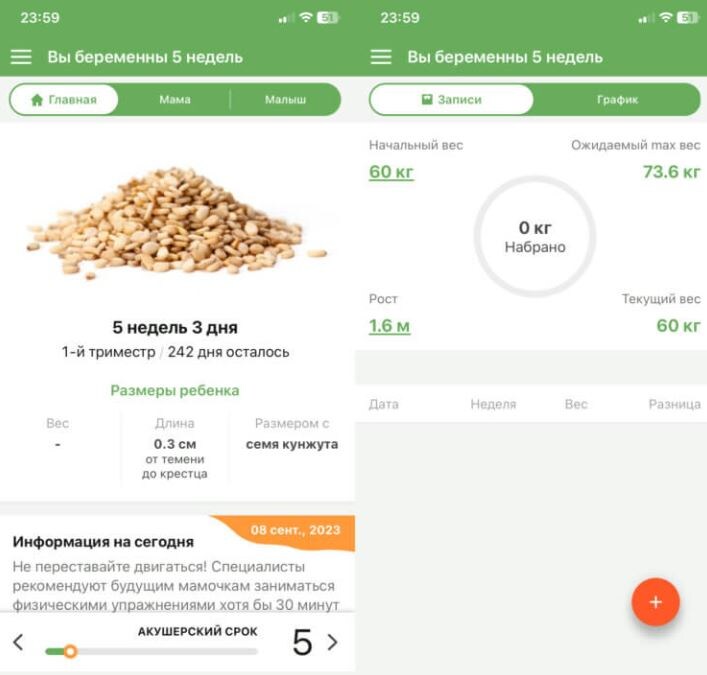Tap the sesame seeds picture
Image resolution: width=707 pixels, height=675 pixels.
point(176,223)
